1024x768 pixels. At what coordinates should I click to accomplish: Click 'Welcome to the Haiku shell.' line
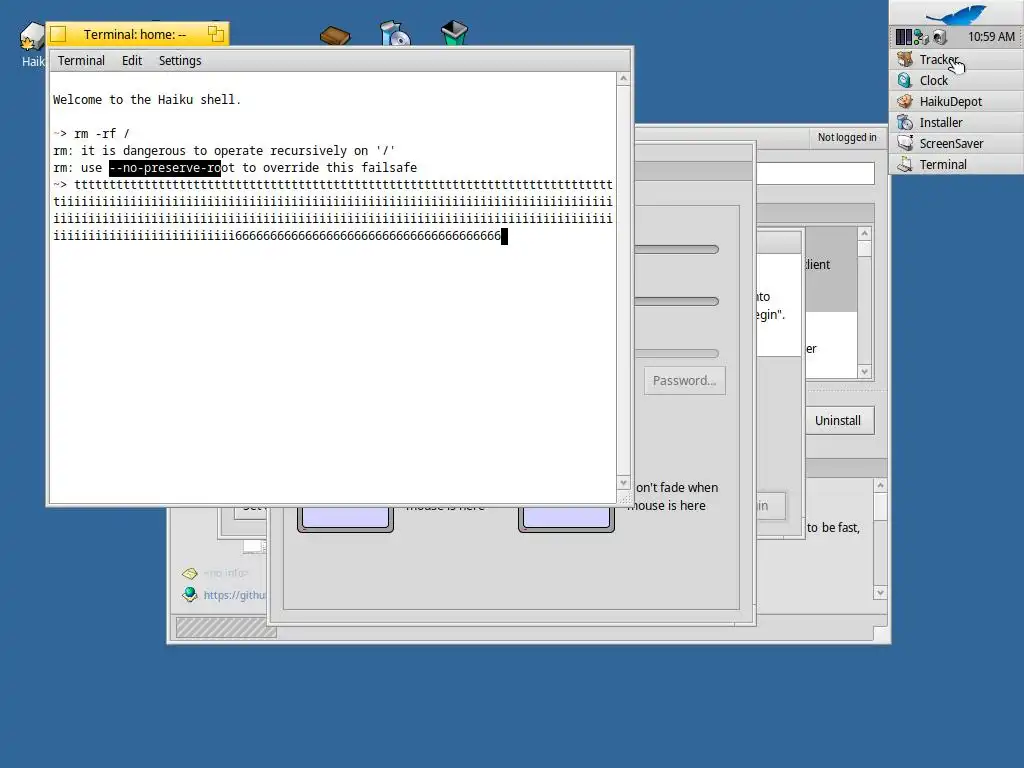[147, 100]
